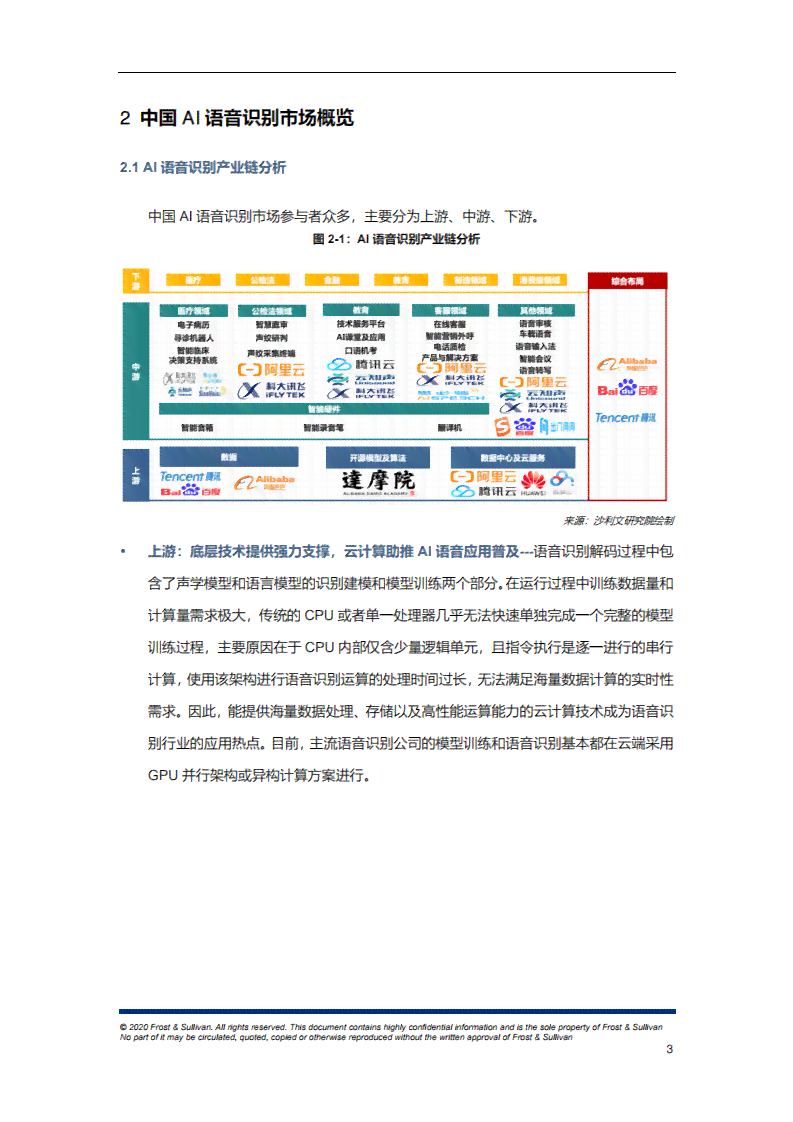793x1122 pixels.
Task: Click the 達摩院 logo under 开源模型及算法
Action: tap(378, 481)
